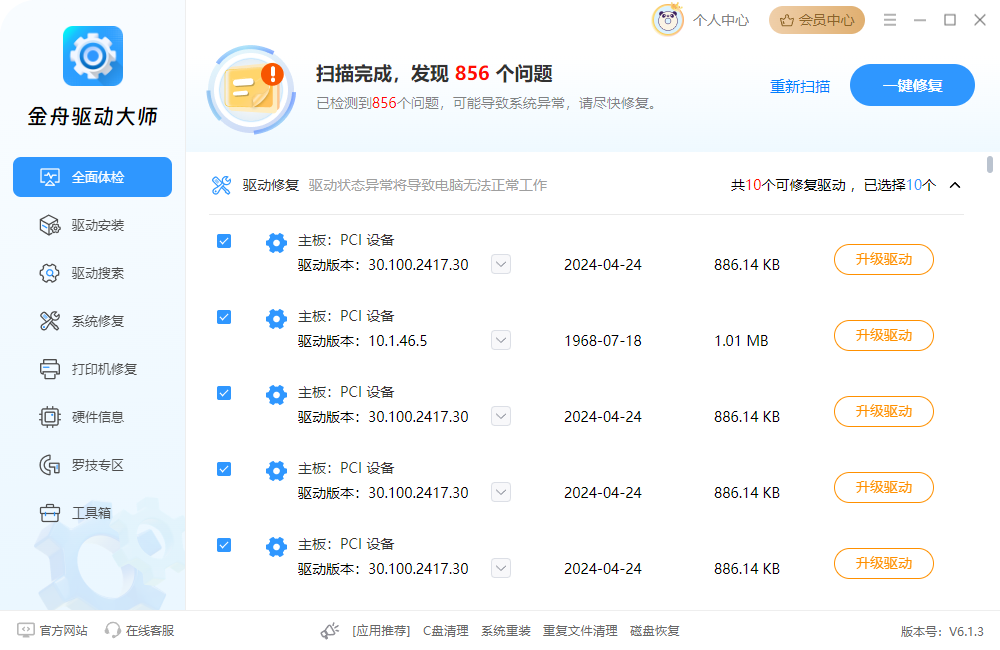Uncheck the third PCI 设备 row checkbox
Viewport: 1000px width, 650px height.
coord(224,393)
